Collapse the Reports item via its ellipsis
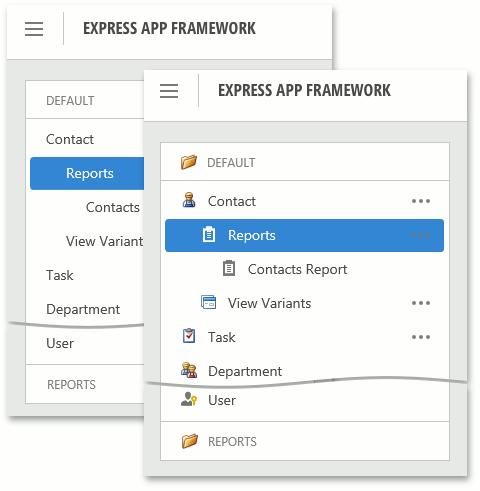This screenshot has height=491, width=480. click(x=421, y=235)
